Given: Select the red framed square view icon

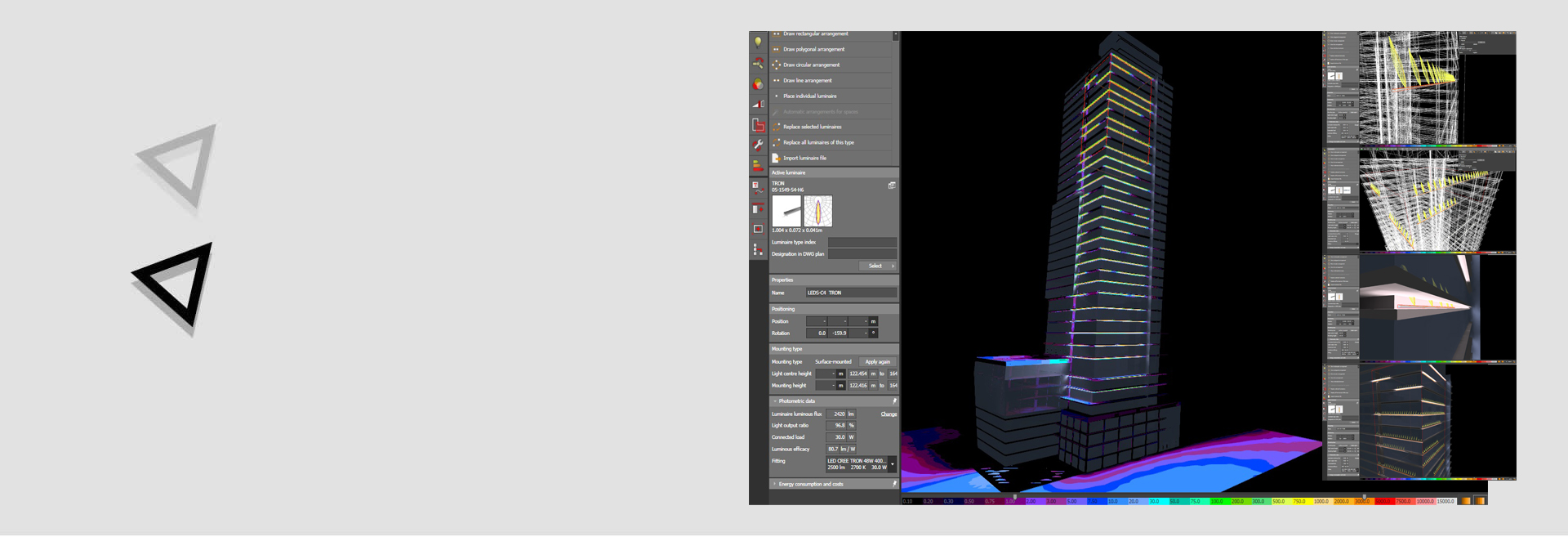Looking at the screenshot, I should pyautogui.click(x=758, y=229).
